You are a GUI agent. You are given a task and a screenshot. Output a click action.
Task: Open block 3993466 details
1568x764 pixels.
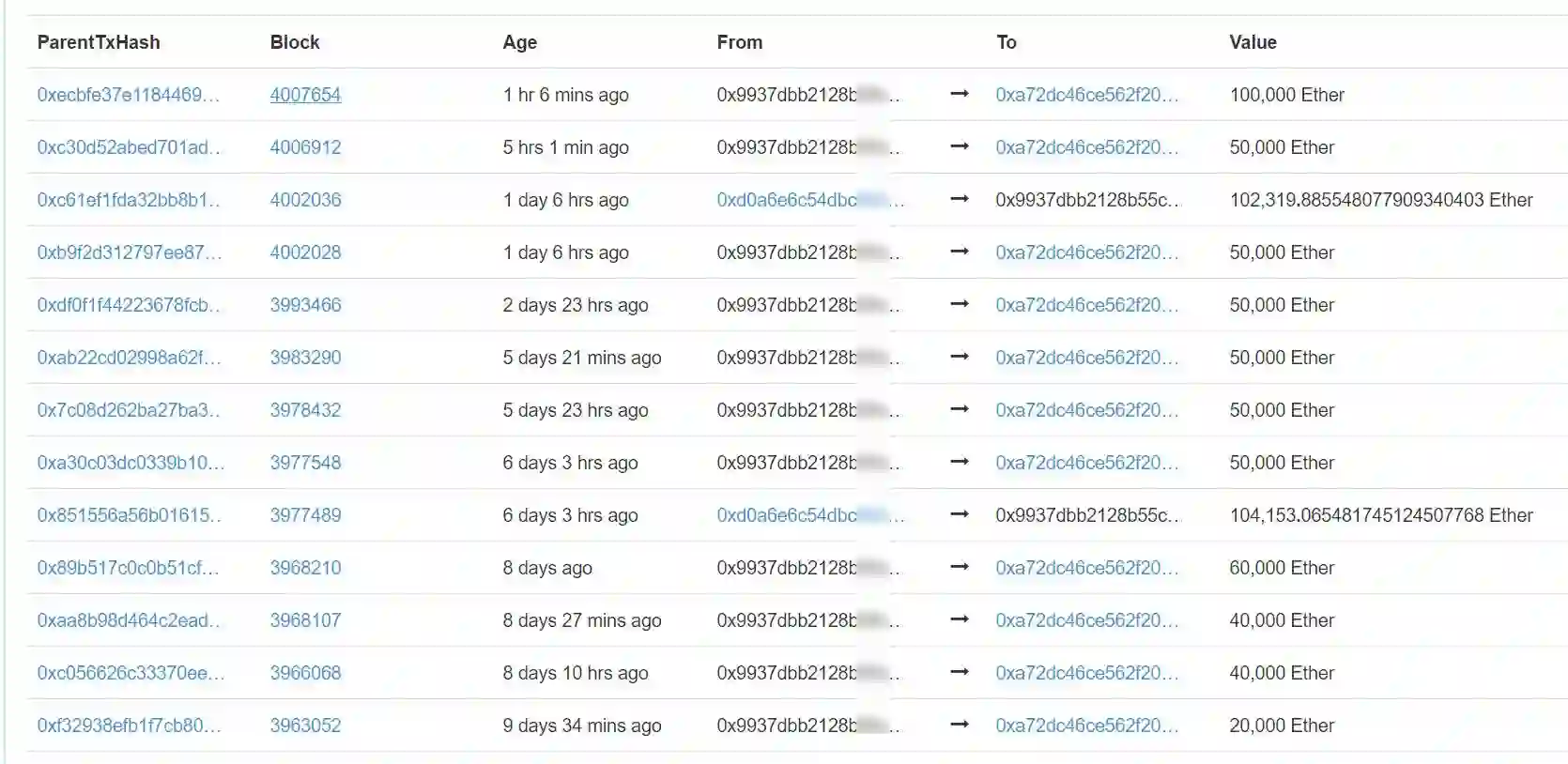point(305,305)
